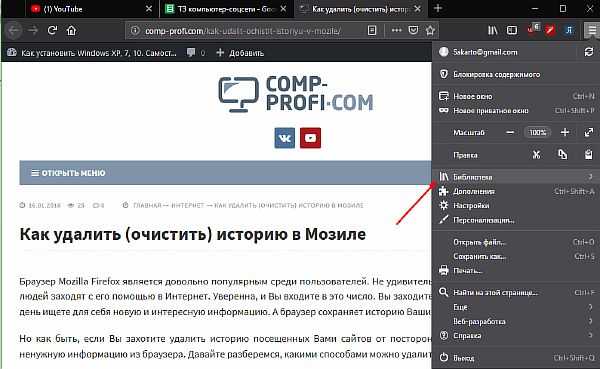Open Персонализация menu entry
This screenshot has width=600, height=369.
[515, 220]
